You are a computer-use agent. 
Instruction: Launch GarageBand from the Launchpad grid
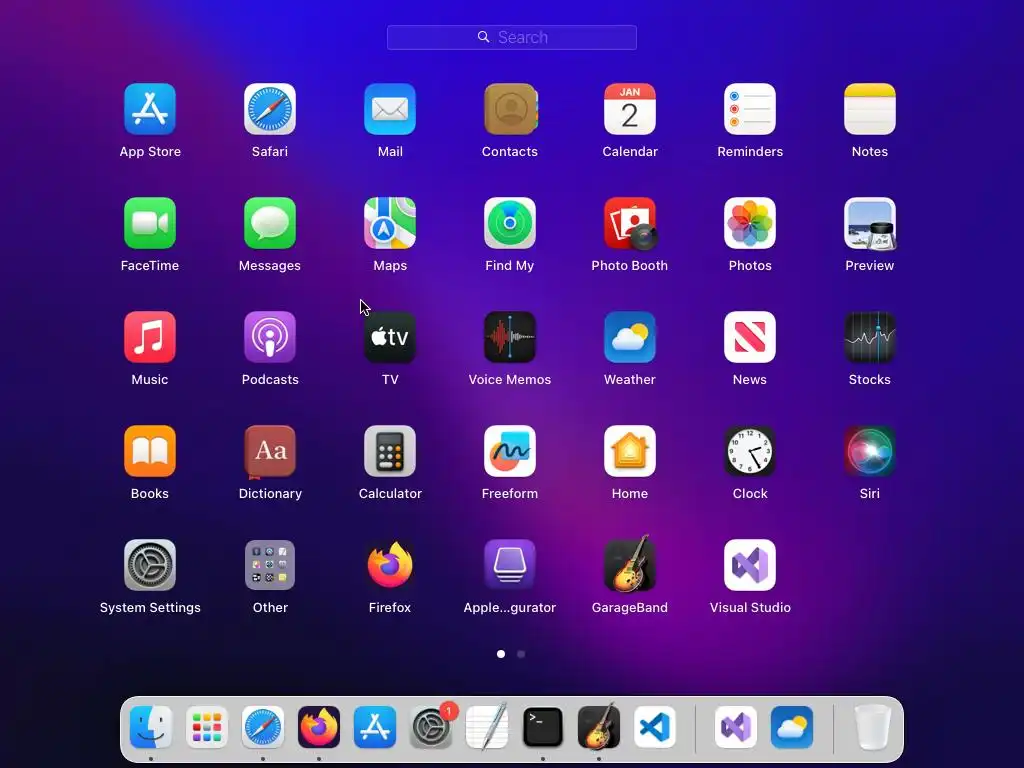[630, 564]
